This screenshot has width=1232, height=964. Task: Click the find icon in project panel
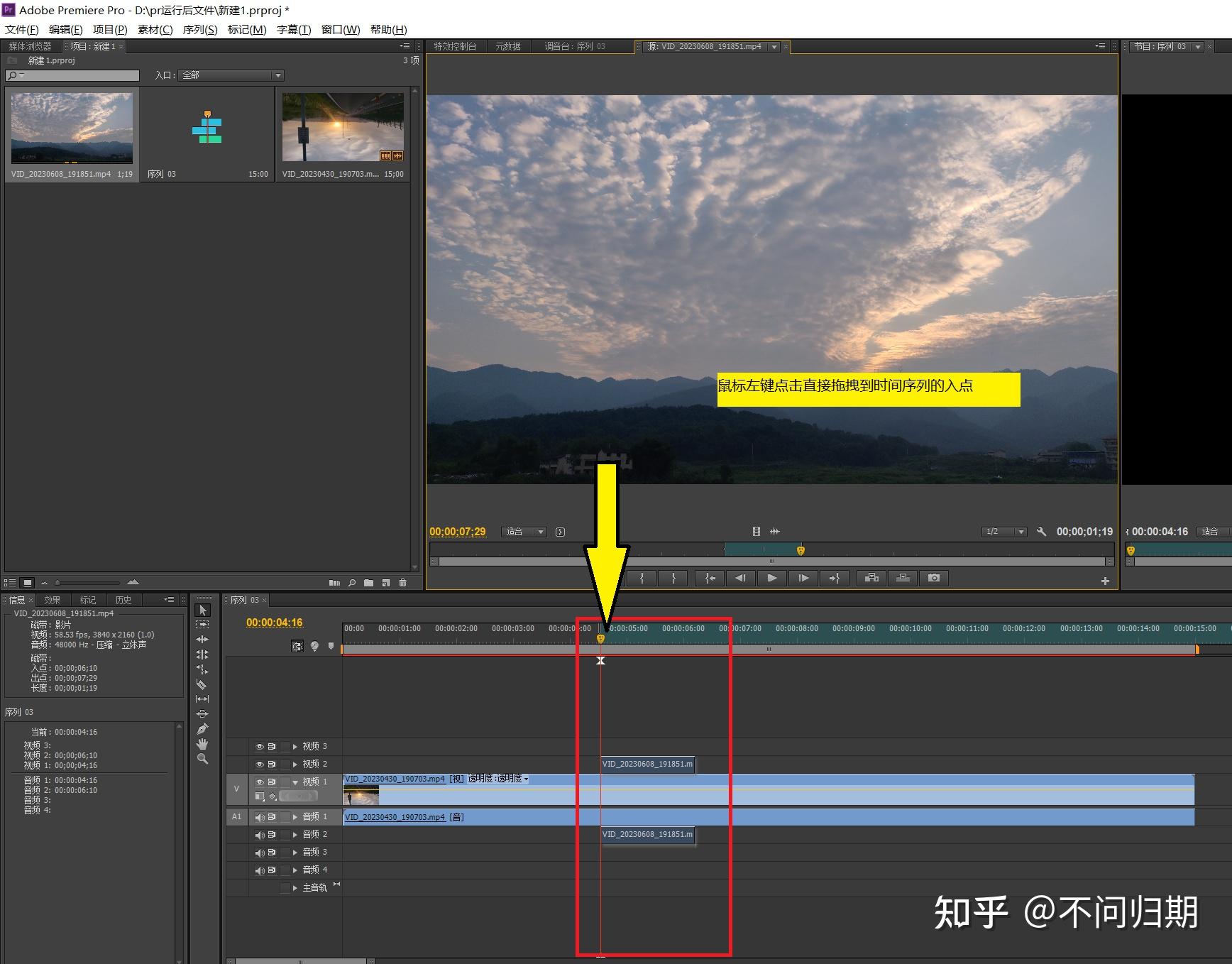coord(352,583)
